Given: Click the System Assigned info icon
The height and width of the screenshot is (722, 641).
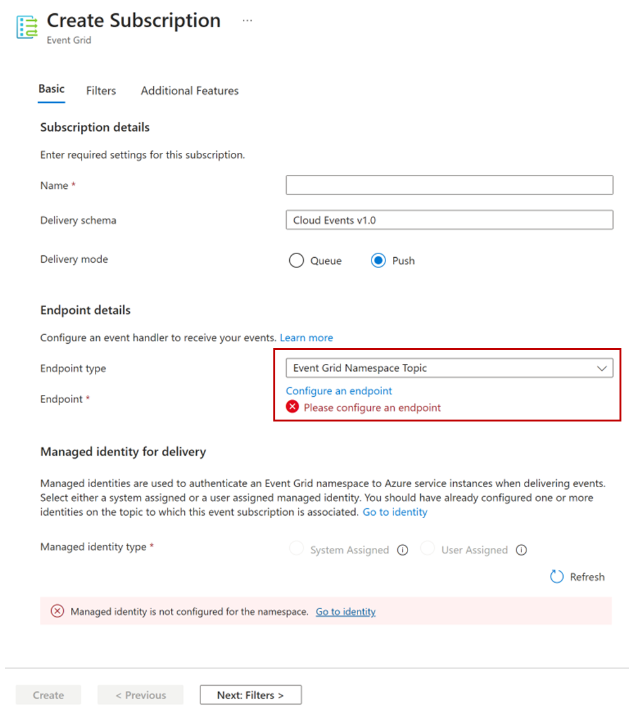Looking at the screenshot, I should pyautogui.click(x=402, y=550).
